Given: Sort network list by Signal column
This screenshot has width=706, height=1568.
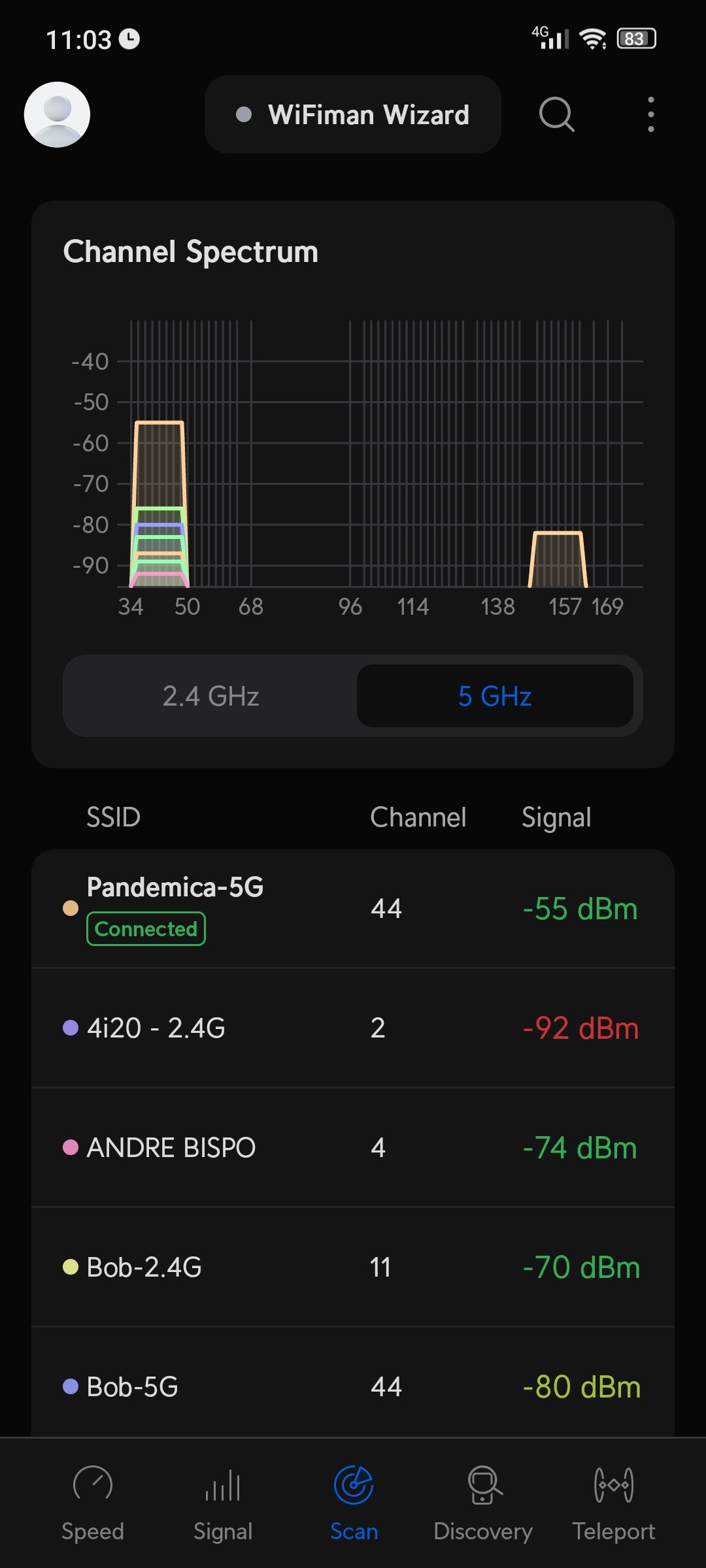Looking at the screenshot, I should [x=556, y=817].
